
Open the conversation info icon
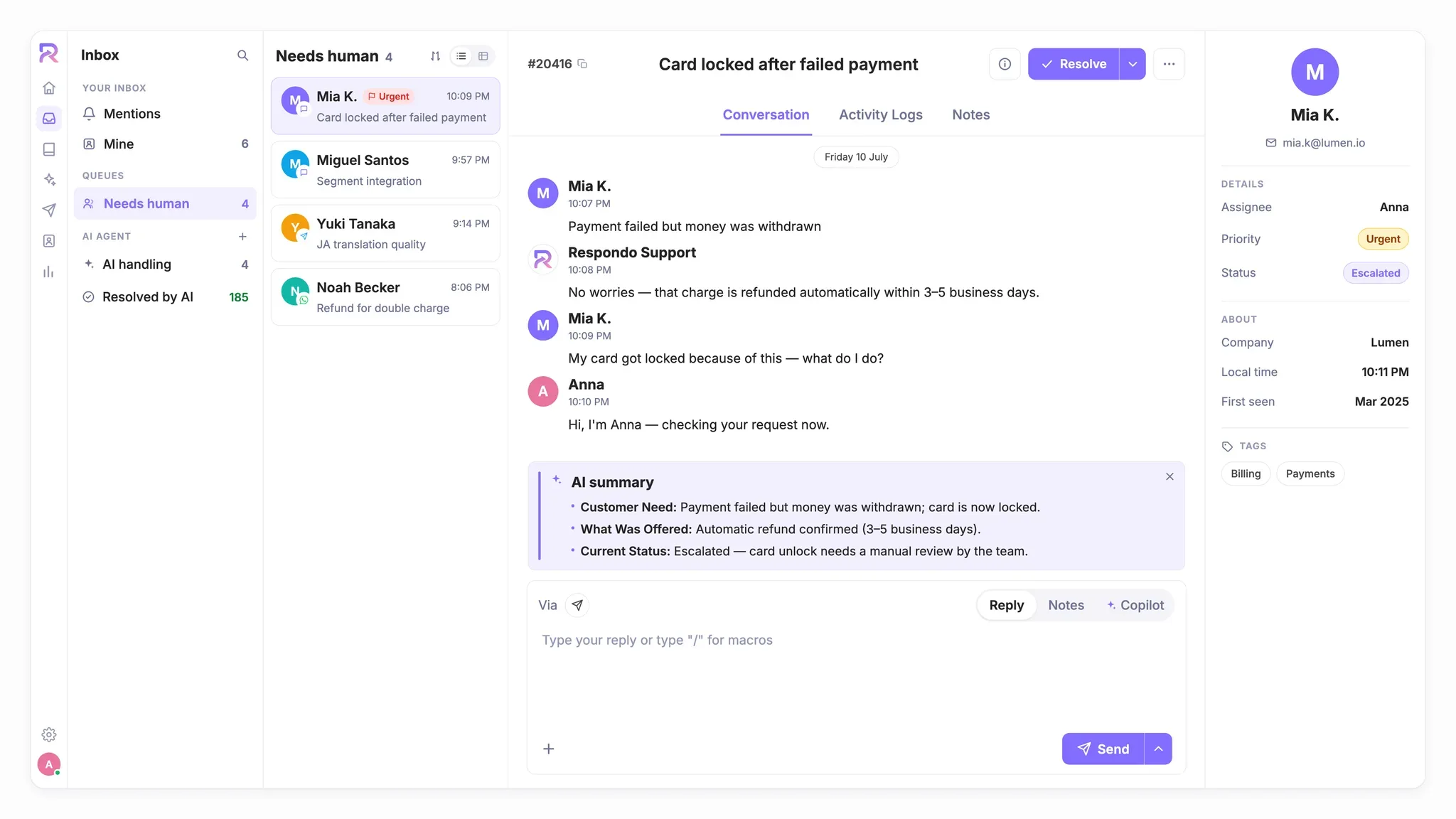tap(1005, 64)
